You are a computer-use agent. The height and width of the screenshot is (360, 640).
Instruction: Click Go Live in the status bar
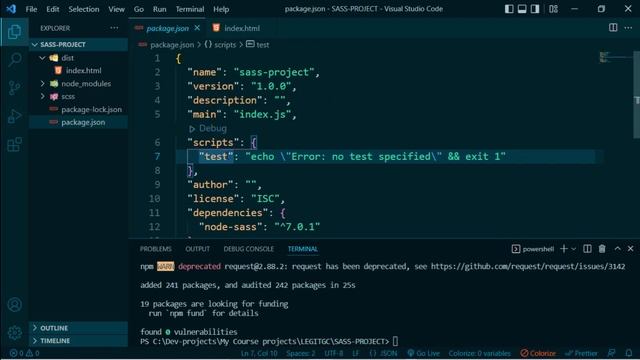click(x=424, y=353)
